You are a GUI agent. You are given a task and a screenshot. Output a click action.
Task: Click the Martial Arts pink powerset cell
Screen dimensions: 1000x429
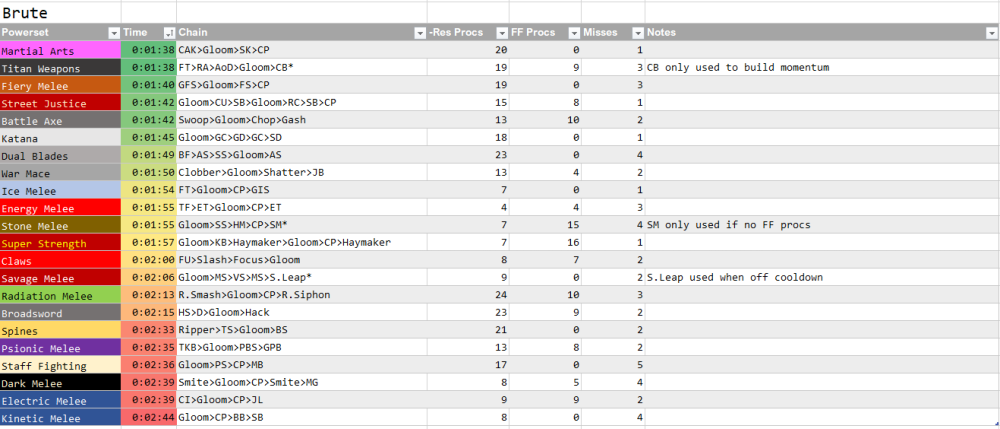coord(60,50)
